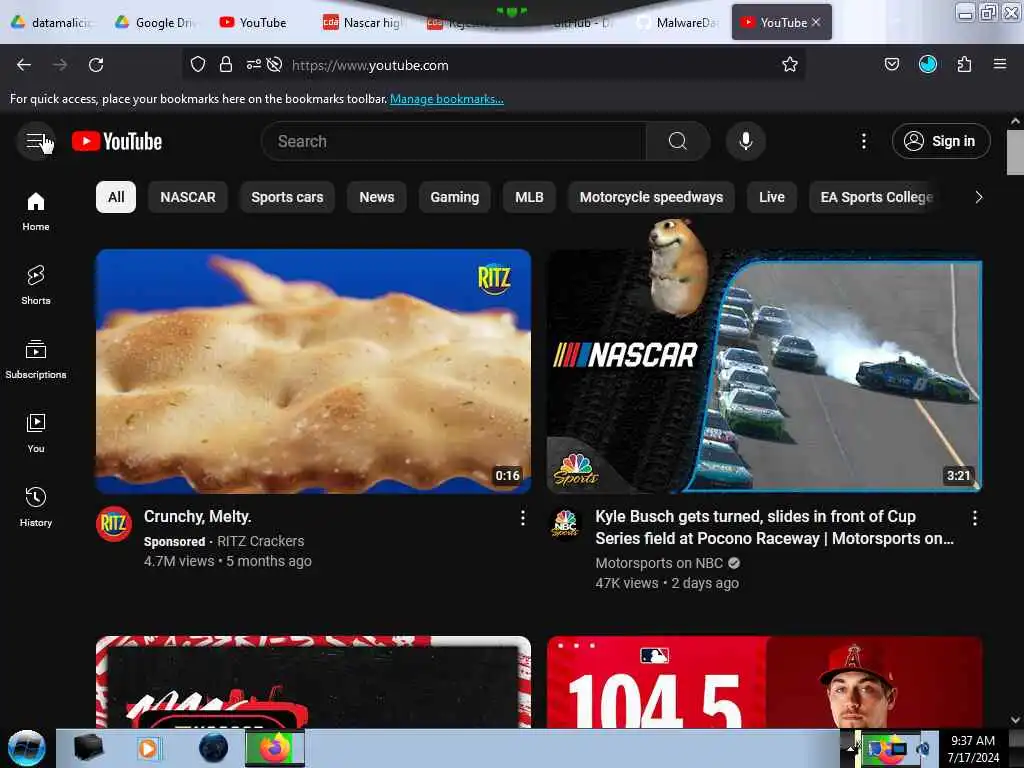Click the browser address bar URL
This screenshot has width=1024, height=768.
(x=370, y=65)
